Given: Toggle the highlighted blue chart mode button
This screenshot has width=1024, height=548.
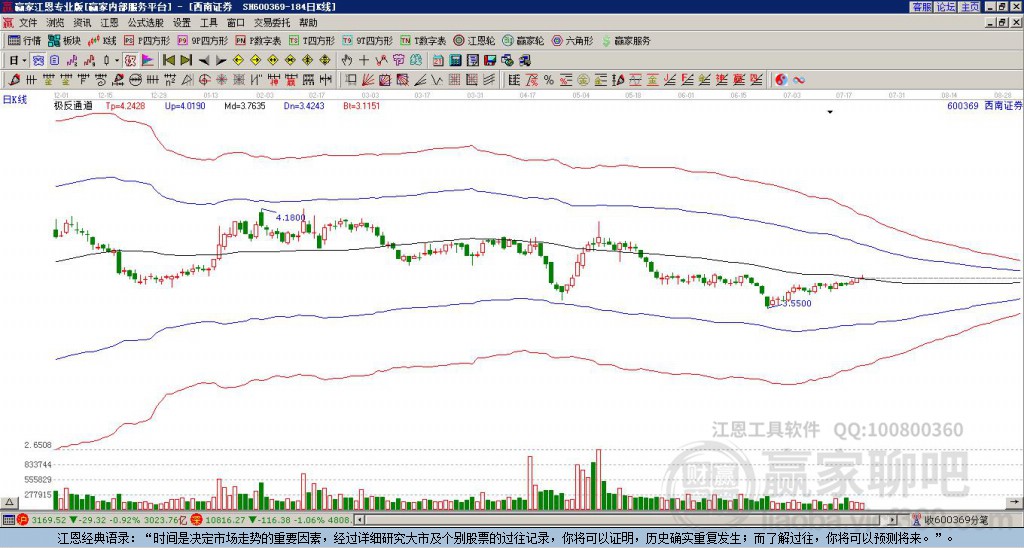Looking at the screenshot, I should [x=38, y=61].
